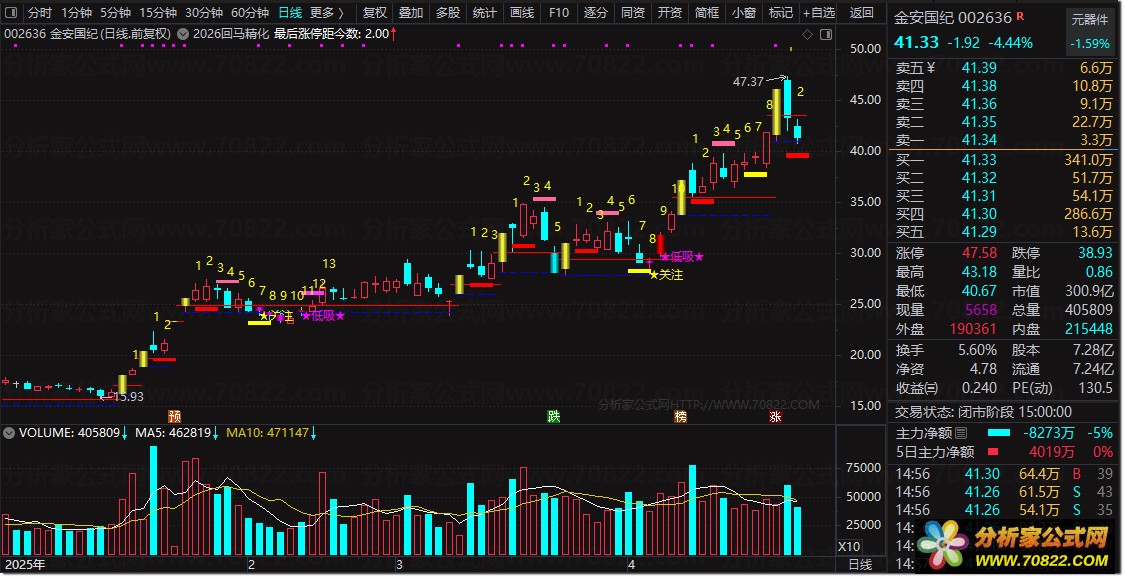Switch to 分时 intraday view

(39, 13)
